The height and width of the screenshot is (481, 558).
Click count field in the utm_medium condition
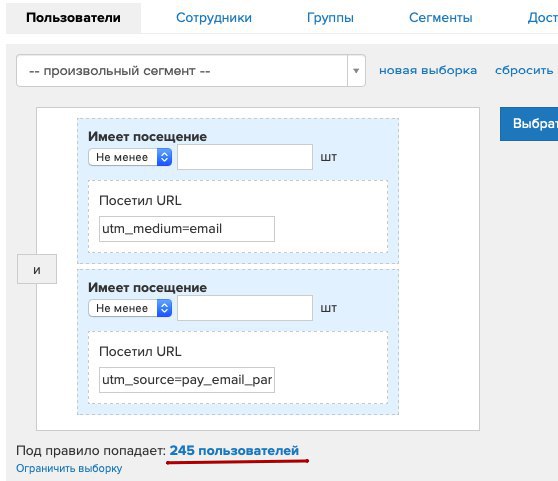[245, 157]
